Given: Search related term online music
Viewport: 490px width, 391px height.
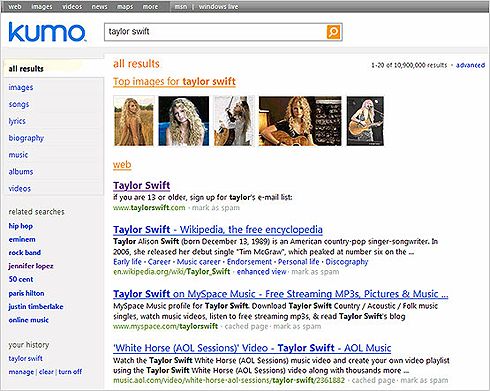Looking at the screenshot, I should click(x=29, y=320).
